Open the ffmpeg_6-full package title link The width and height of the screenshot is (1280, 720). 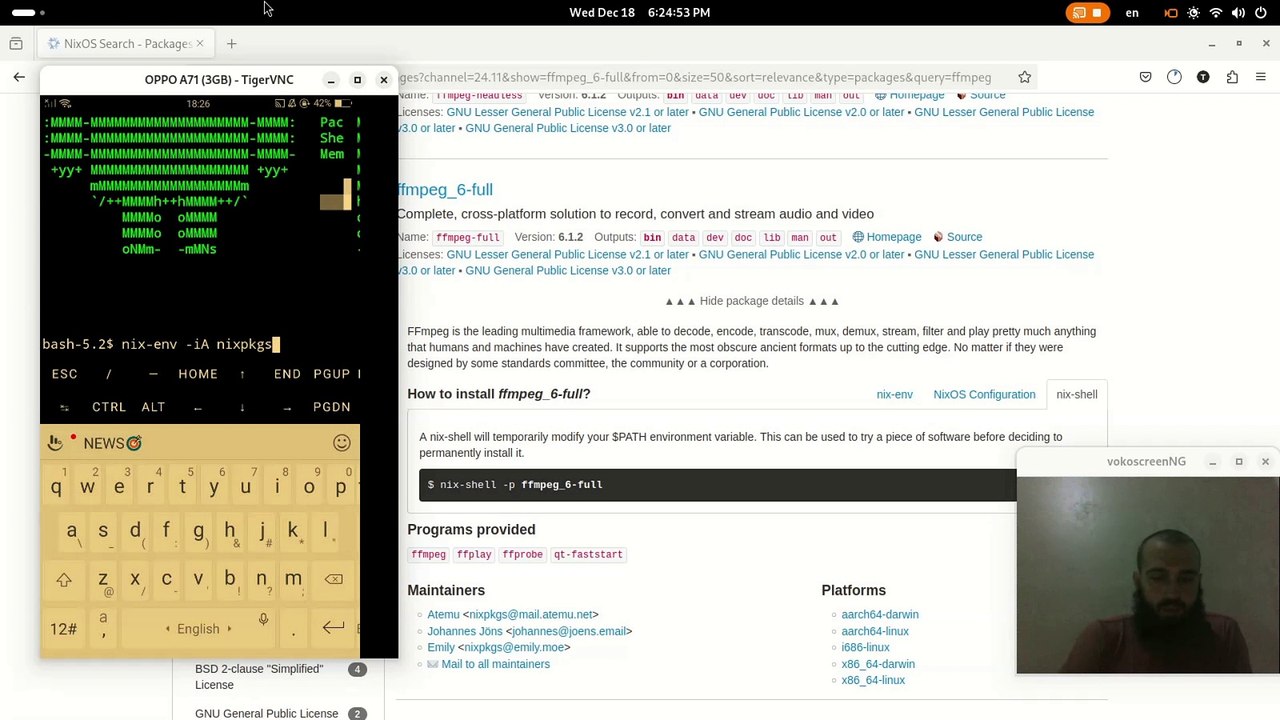[x=445, y=190]
